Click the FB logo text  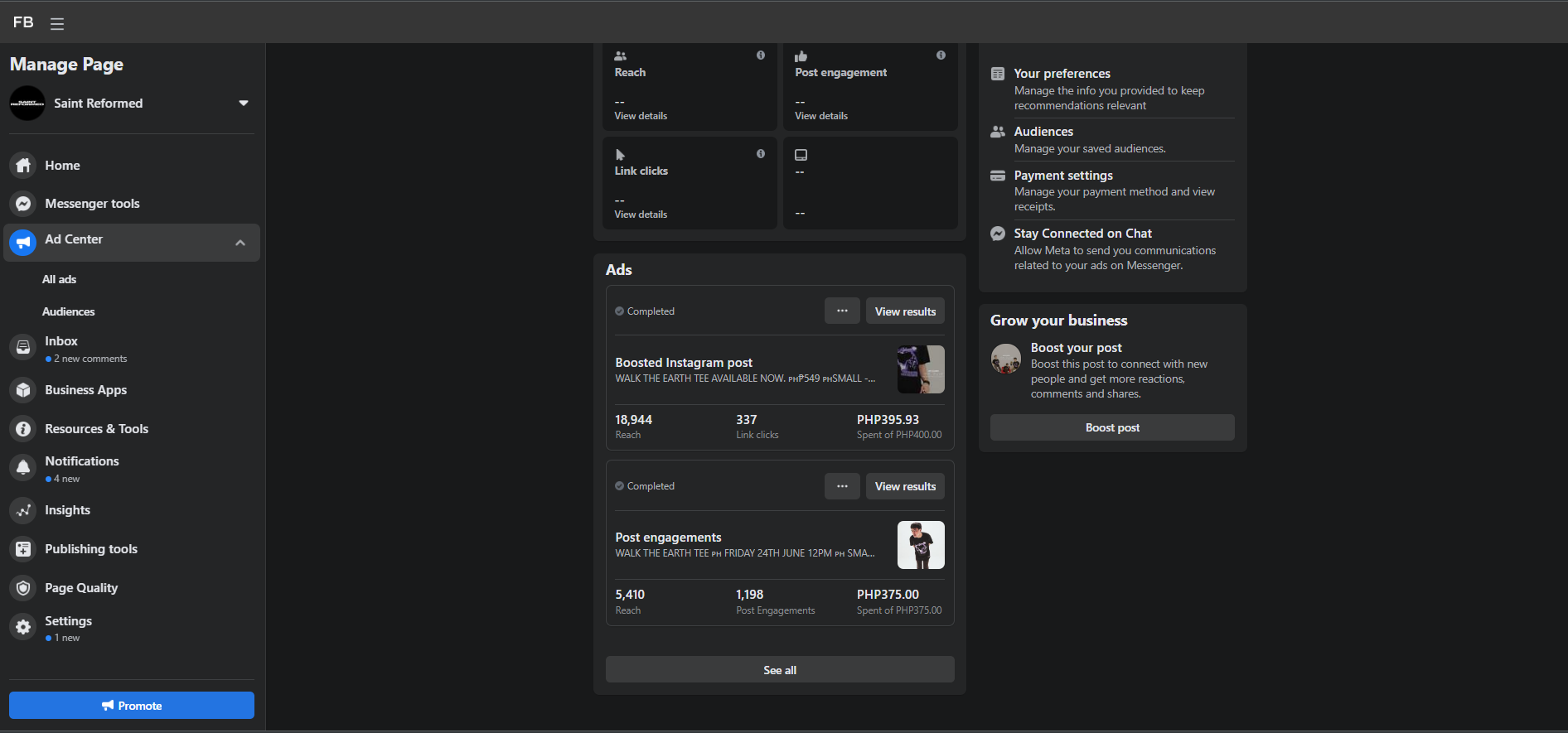point(23,22)
